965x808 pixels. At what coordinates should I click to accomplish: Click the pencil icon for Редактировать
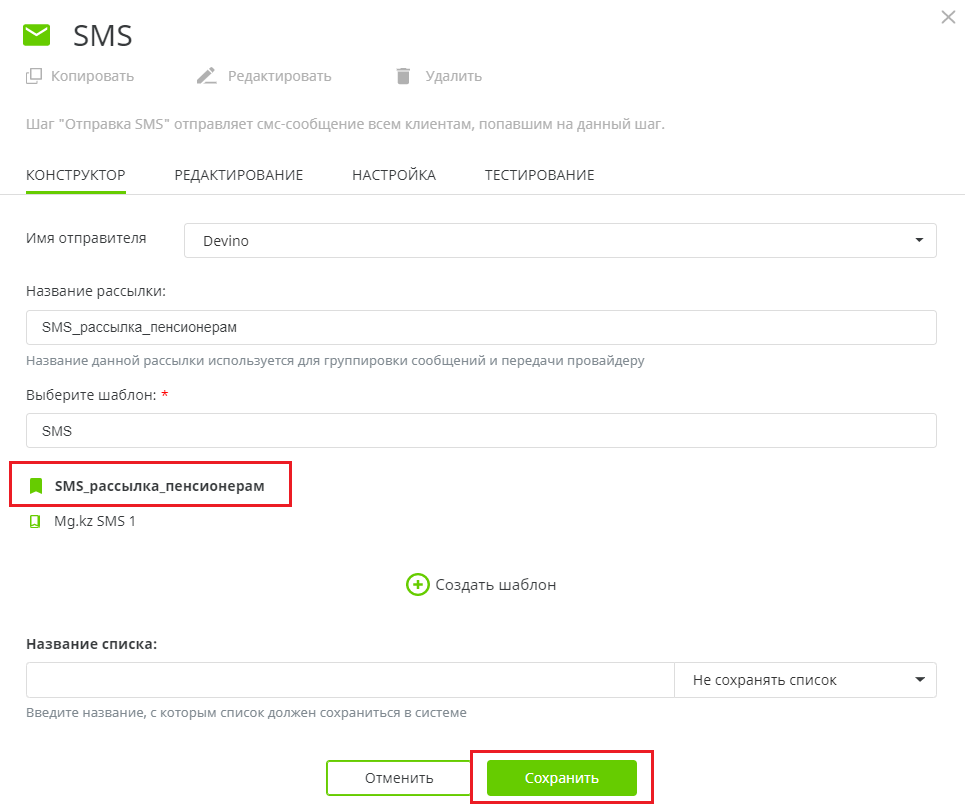click(x=206, y=76)
